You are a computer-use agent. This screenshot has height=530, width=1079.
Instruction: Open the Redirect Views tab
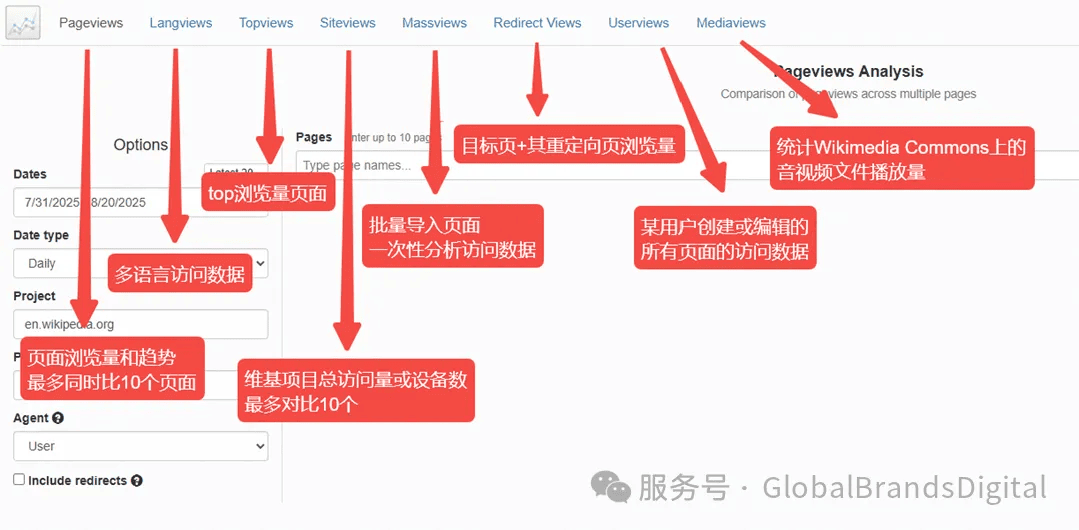[537, 23]
